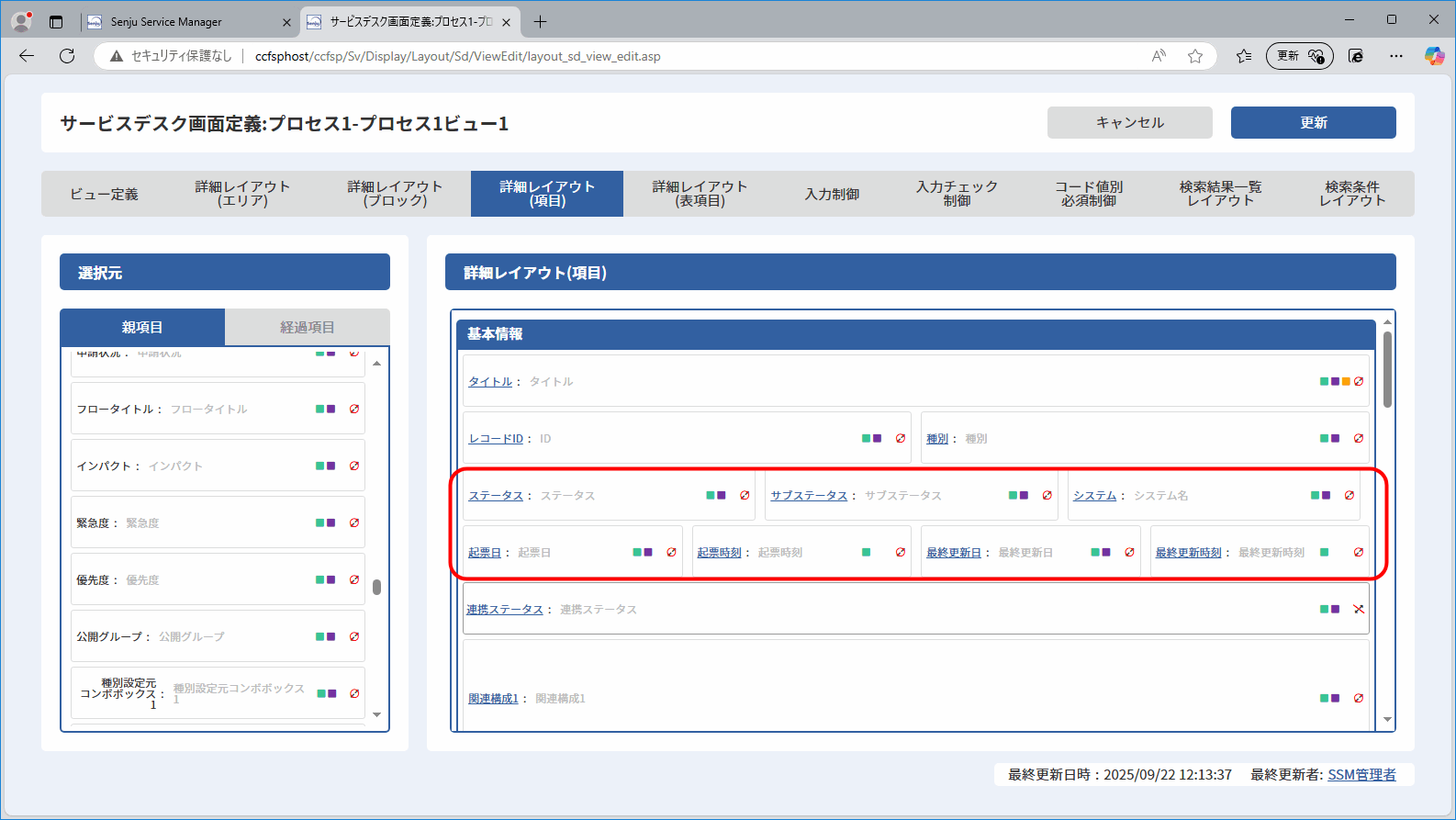This screenshot has width=1456, height=820.
Task: Open the browser favorites list icon
Action: [1244, 56]
